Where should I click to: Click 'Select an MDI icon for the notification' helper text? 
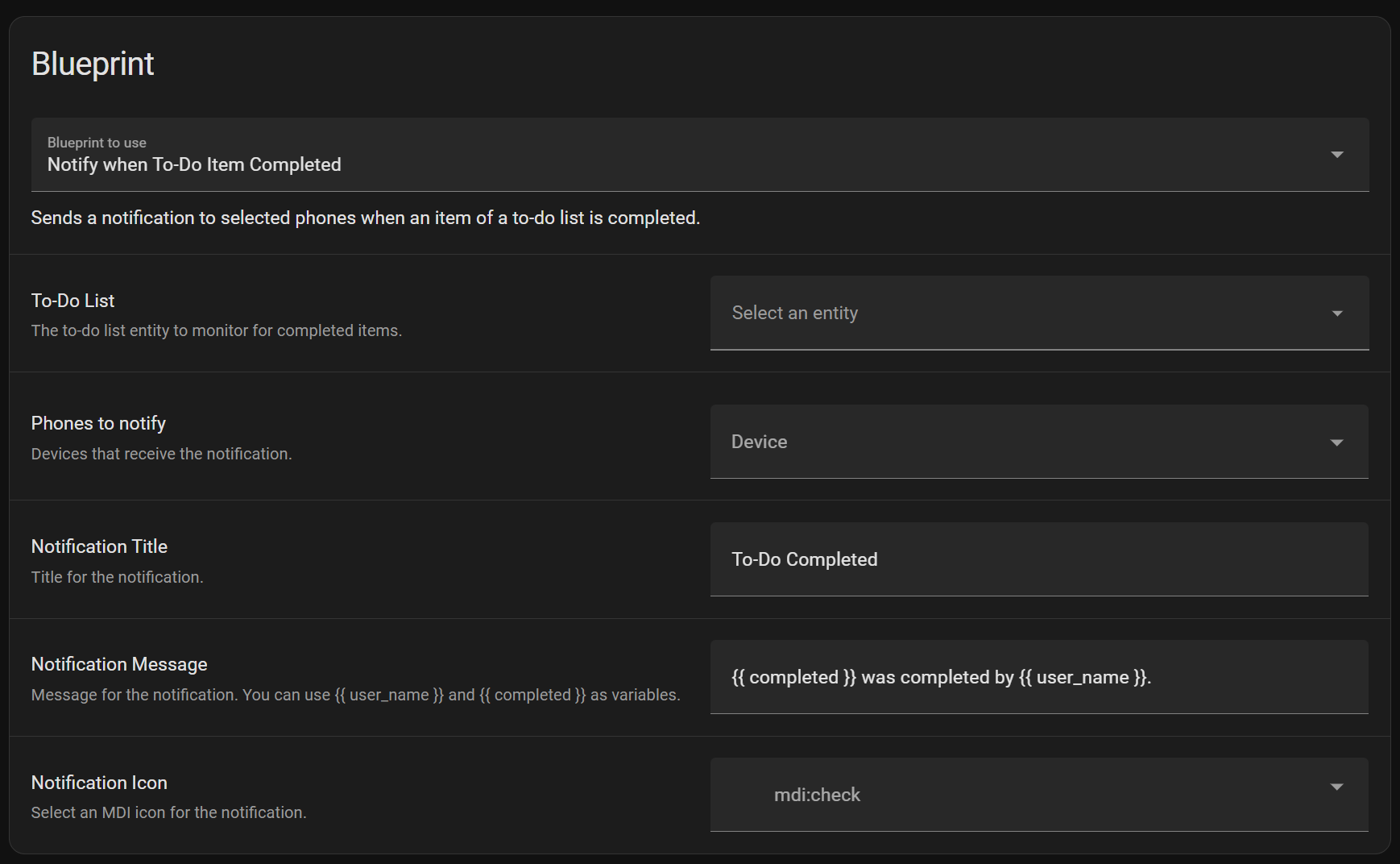tap(168, 812)
